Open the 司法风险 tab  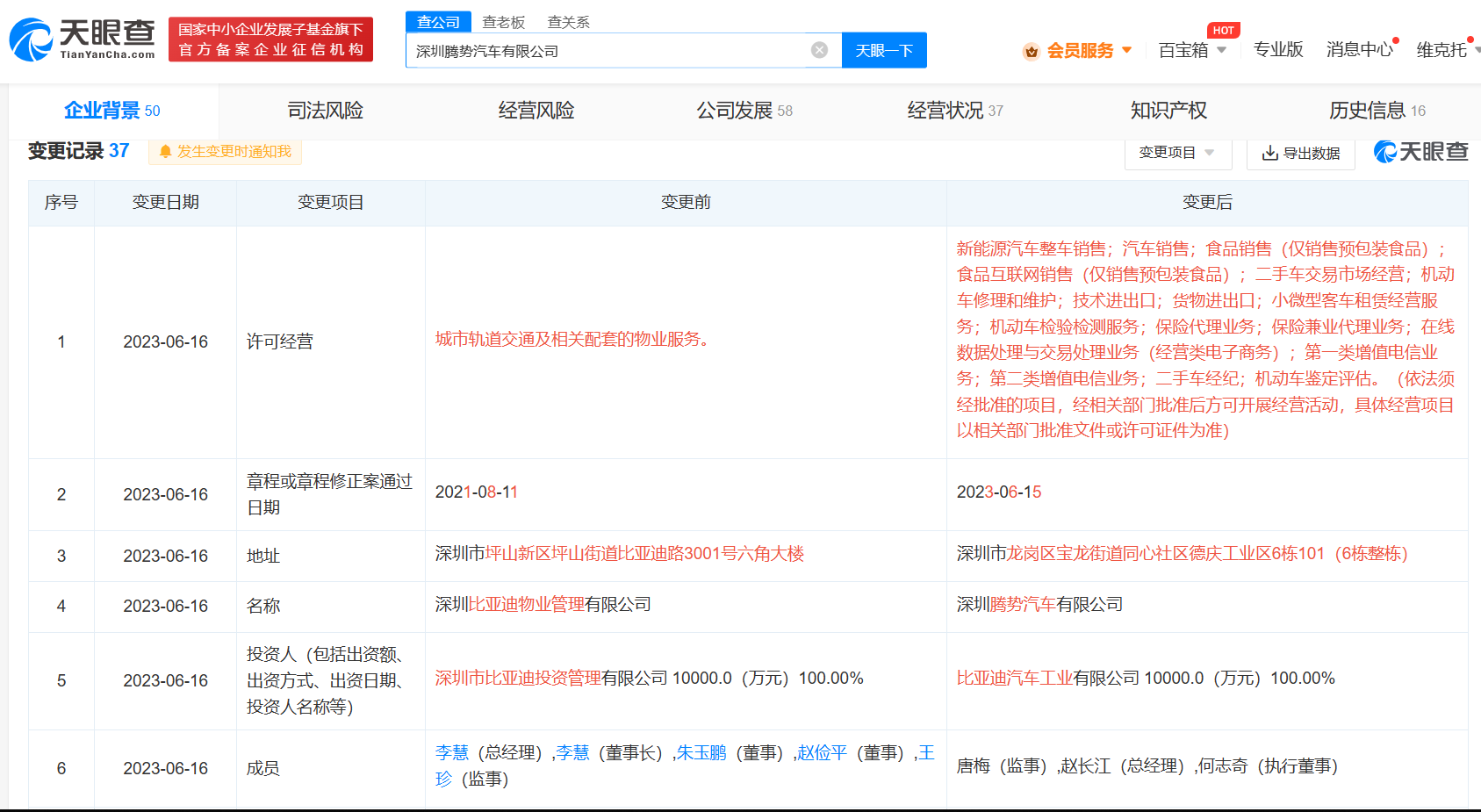coord(325,111)
